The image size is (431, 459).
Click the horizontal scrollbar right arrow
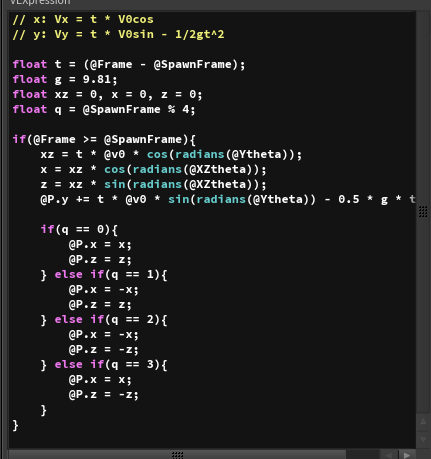pyautogui.click(x=407, y=455)
